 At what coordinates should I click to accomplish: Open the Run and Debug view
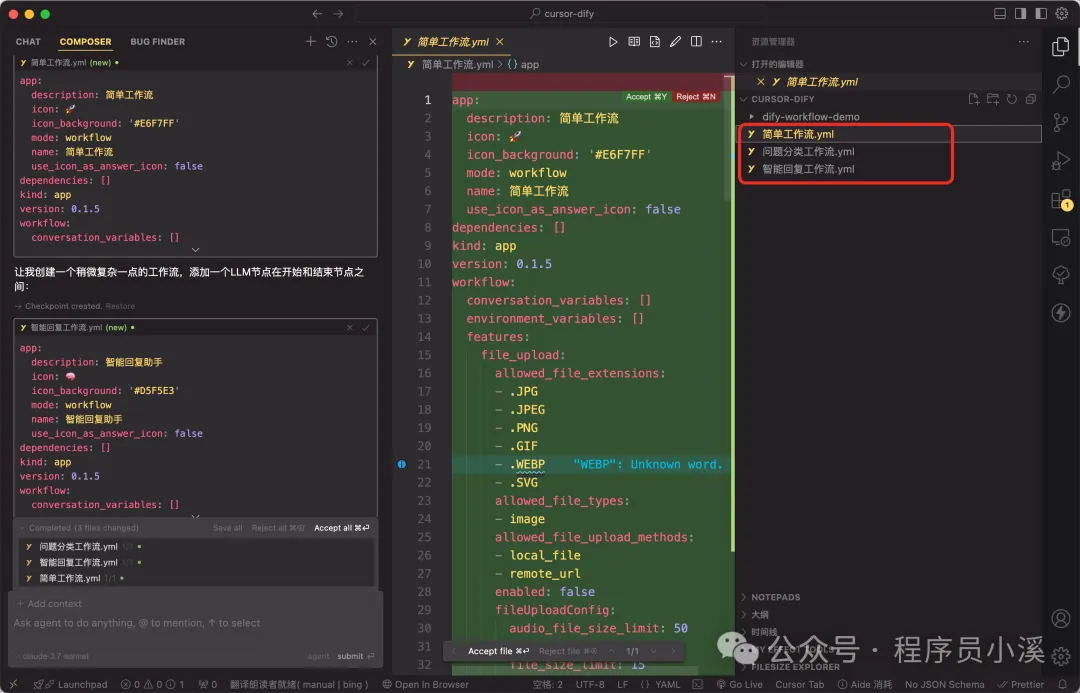(1059, 160)
